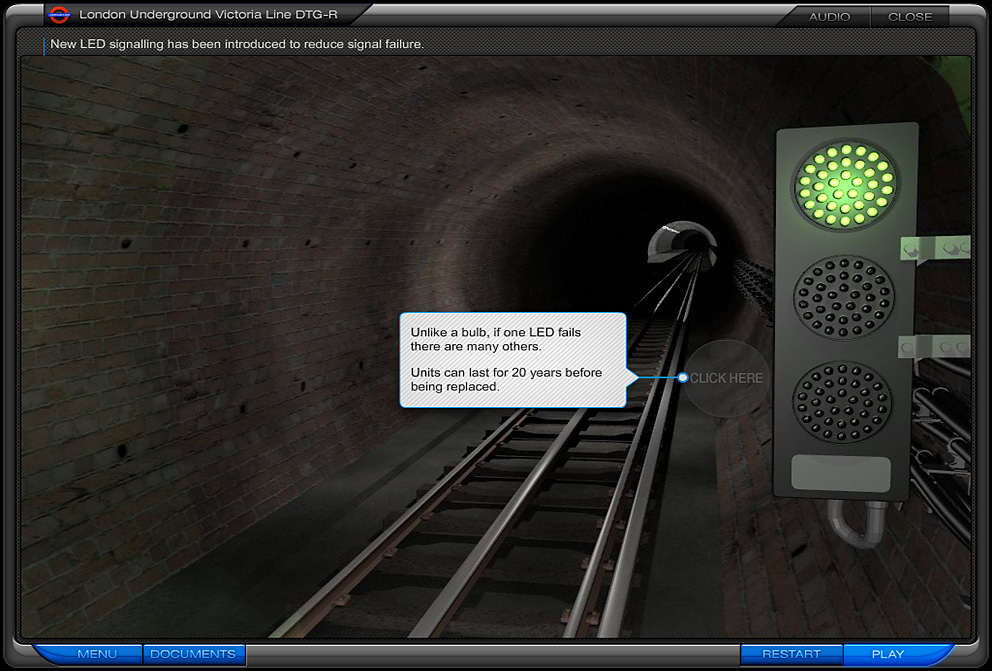Select the illuminated green LED signal light
The image size is (992, 671).
[845, 184]
